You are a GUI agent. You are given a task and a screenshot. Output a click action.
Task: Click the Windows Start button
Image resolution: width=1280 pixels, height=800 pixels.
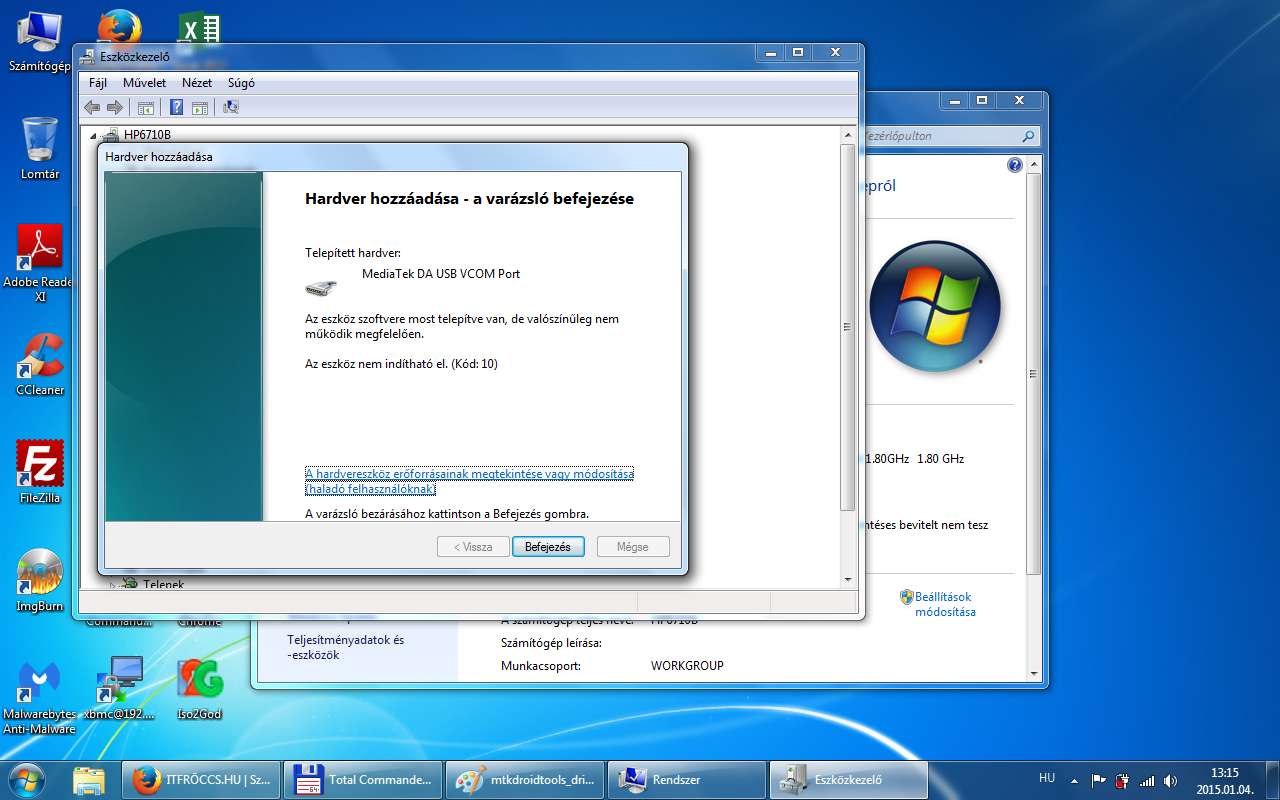[27, 778]
